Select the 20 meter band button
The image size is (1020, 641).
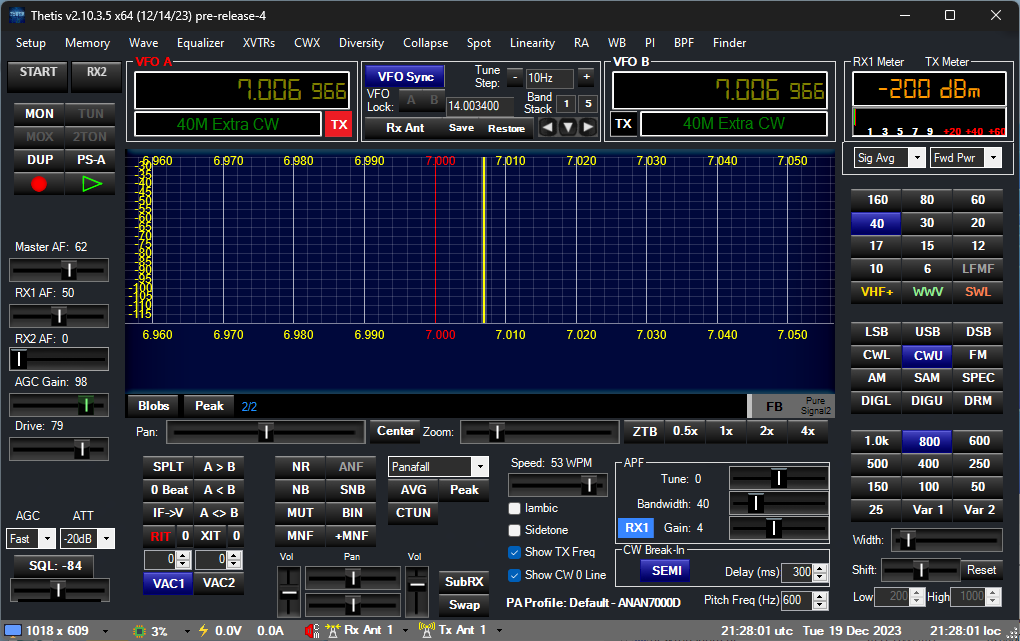(977, 223)
